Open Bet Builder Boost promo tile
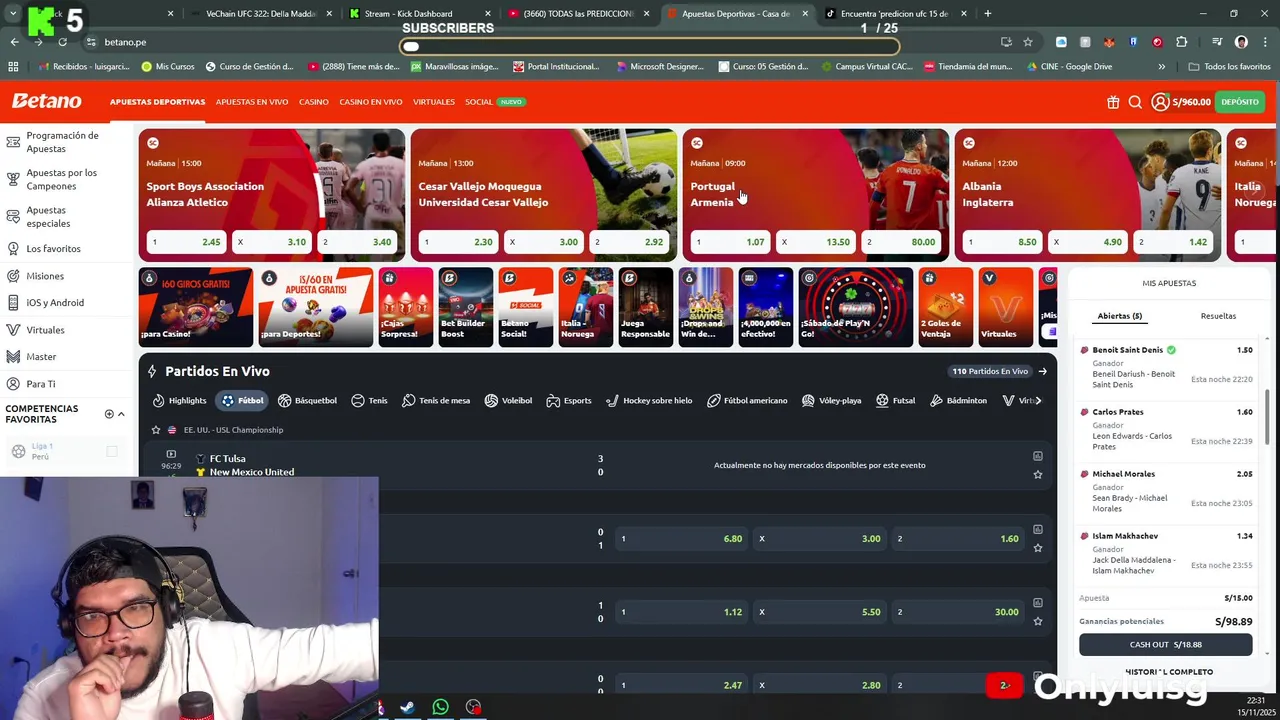This screenshot has height=720, width=1280. (x=466, y=307)
